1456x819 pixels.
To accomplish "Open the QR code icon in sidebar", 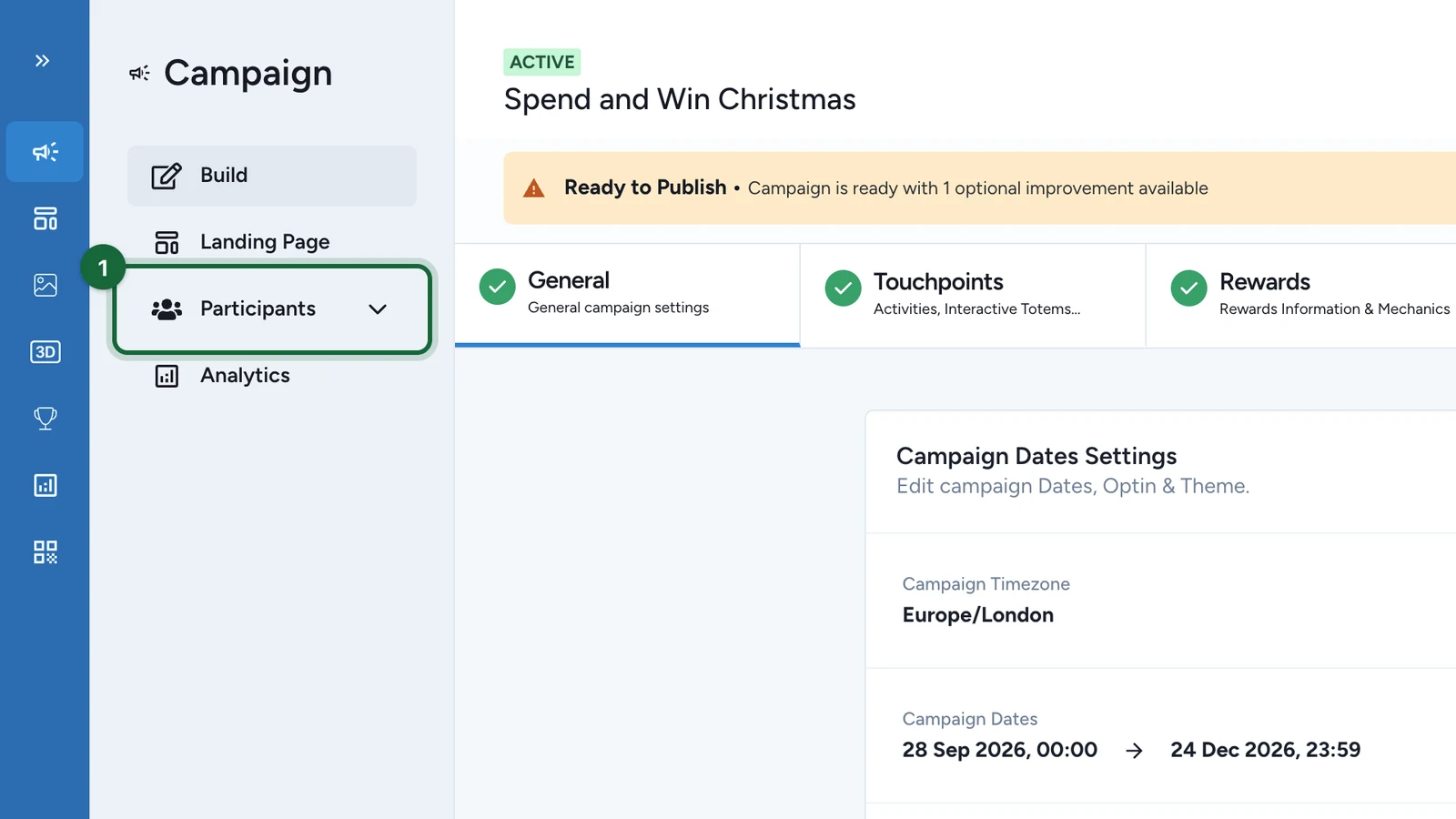I will pos(45,551).
